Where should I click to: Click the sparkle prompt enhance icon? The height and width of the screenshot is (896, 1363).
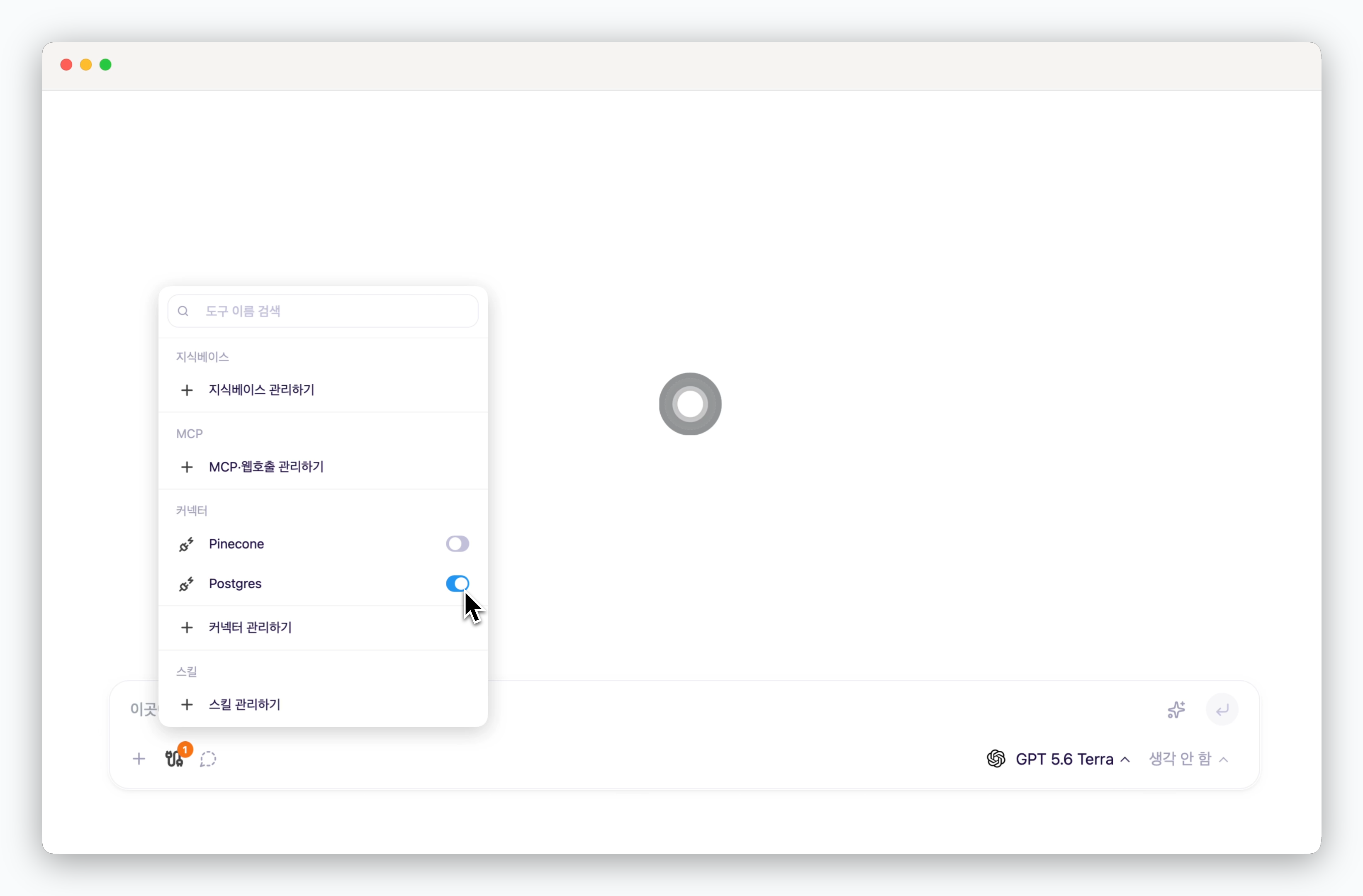1176,710
